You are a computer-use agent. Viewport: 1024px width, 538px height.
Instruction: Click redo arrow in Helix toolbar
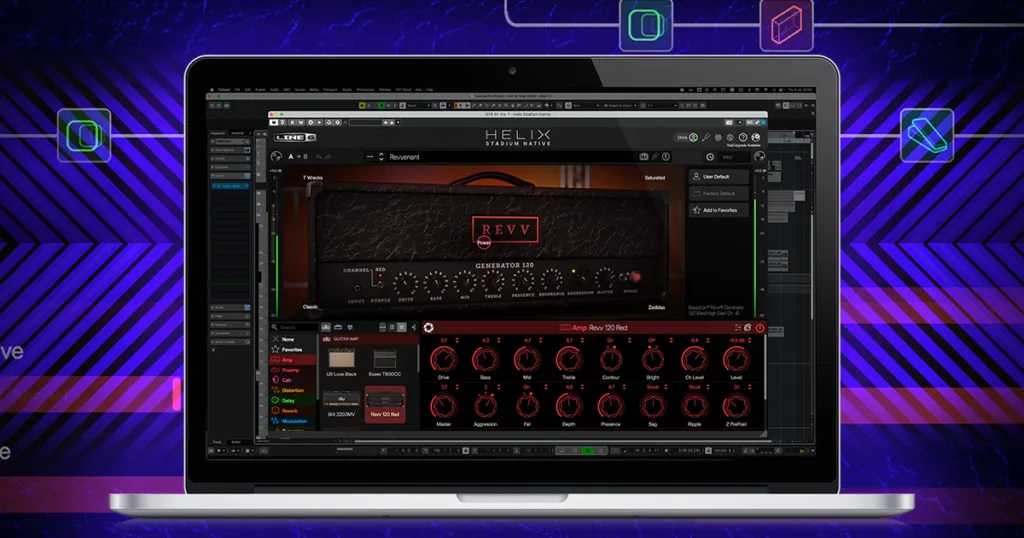click(328, 157)
